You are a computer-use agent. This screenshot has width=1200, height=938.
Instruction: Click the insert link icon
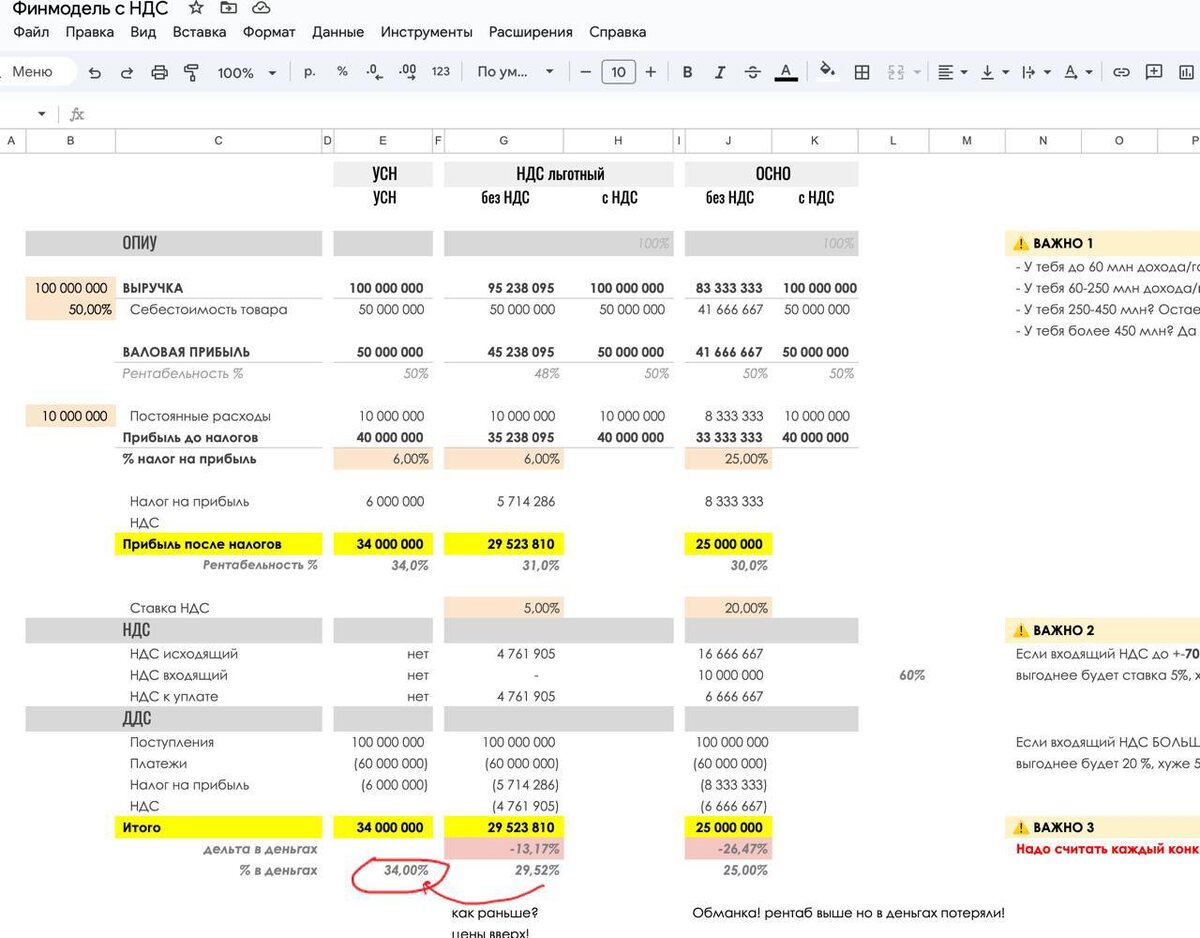[1121, 72]
